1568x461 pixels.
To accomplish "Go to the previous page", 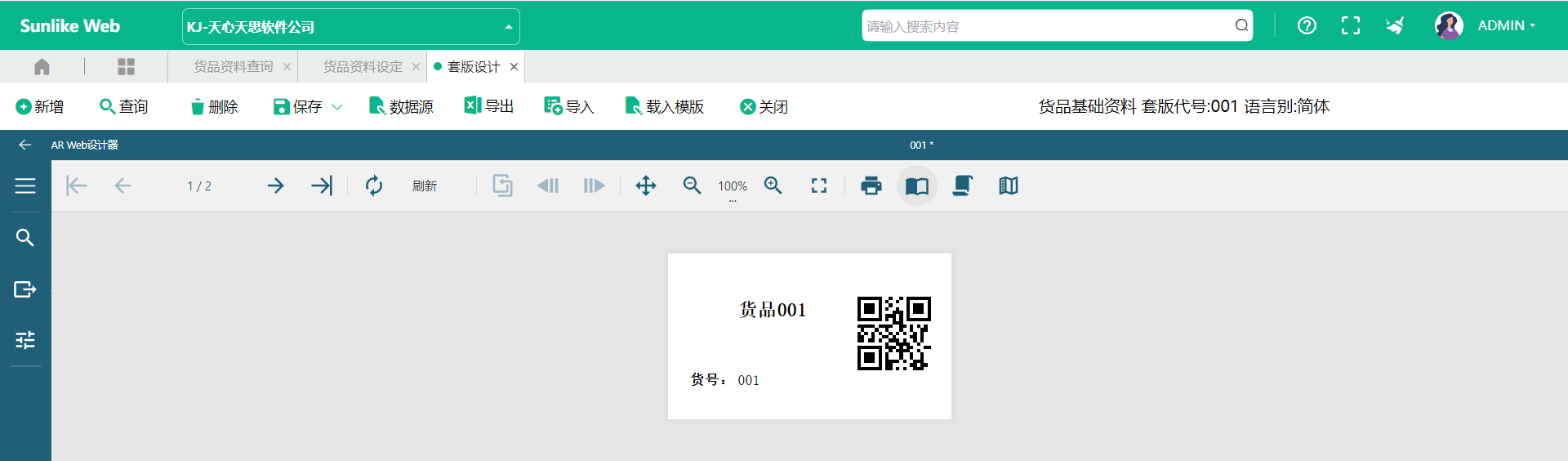I will (122, 186).
